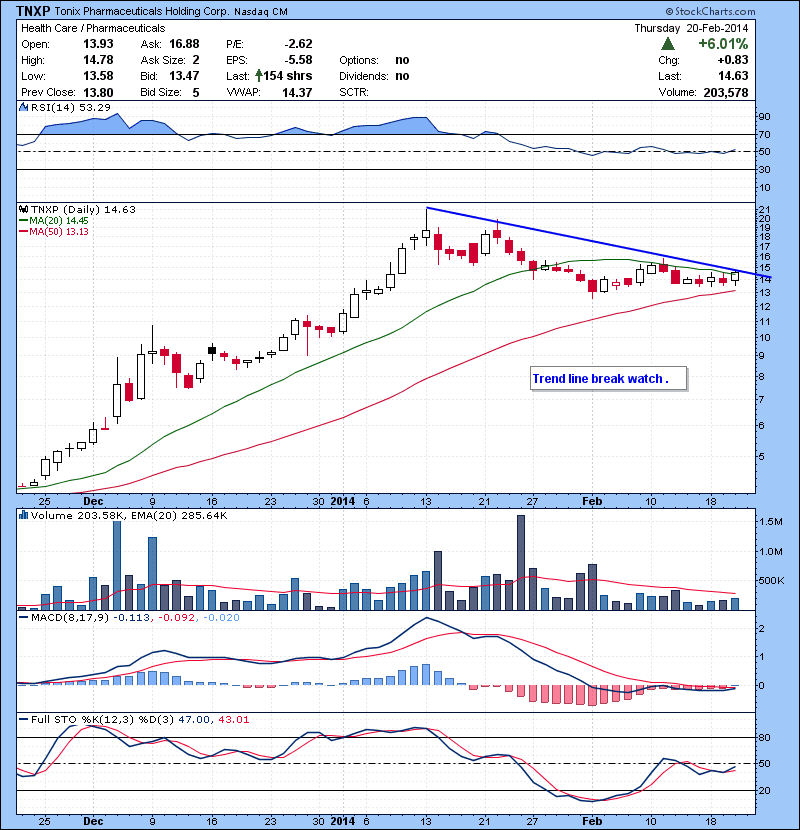Click the TNXP ticker symbol in the title
Image resolution: width=800 pixels, height=830 pixels.
tap(33, 11)
